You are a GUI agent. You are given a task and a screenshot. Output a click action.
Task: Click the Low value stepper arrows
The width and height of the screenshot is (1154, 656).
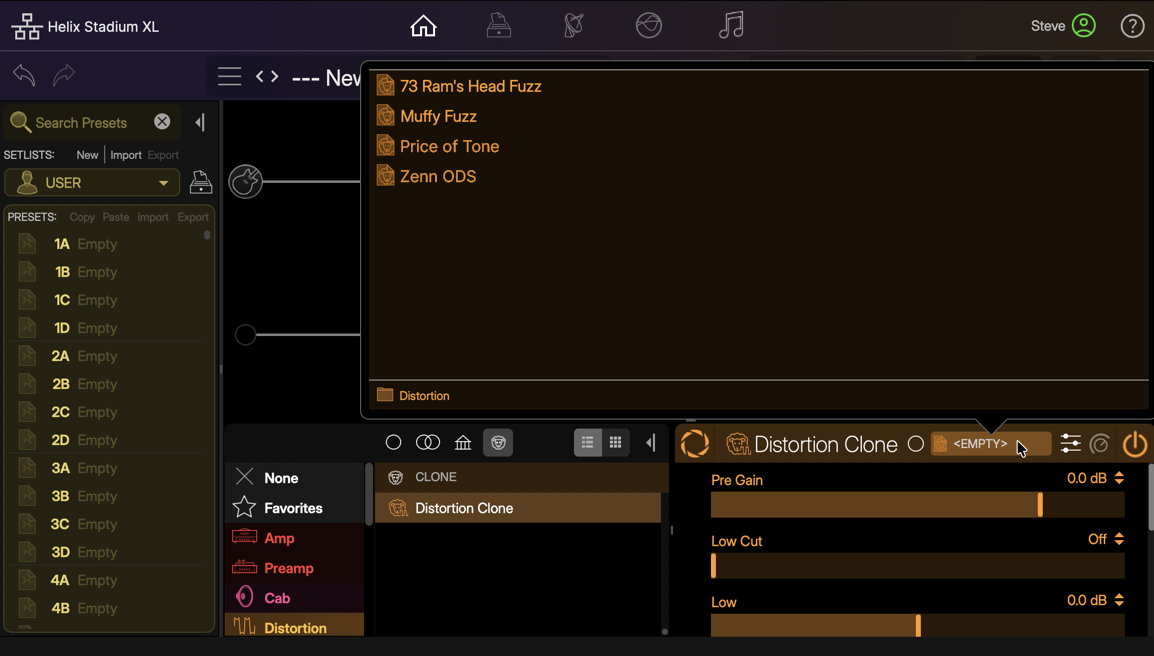[x=1119, y=600]
